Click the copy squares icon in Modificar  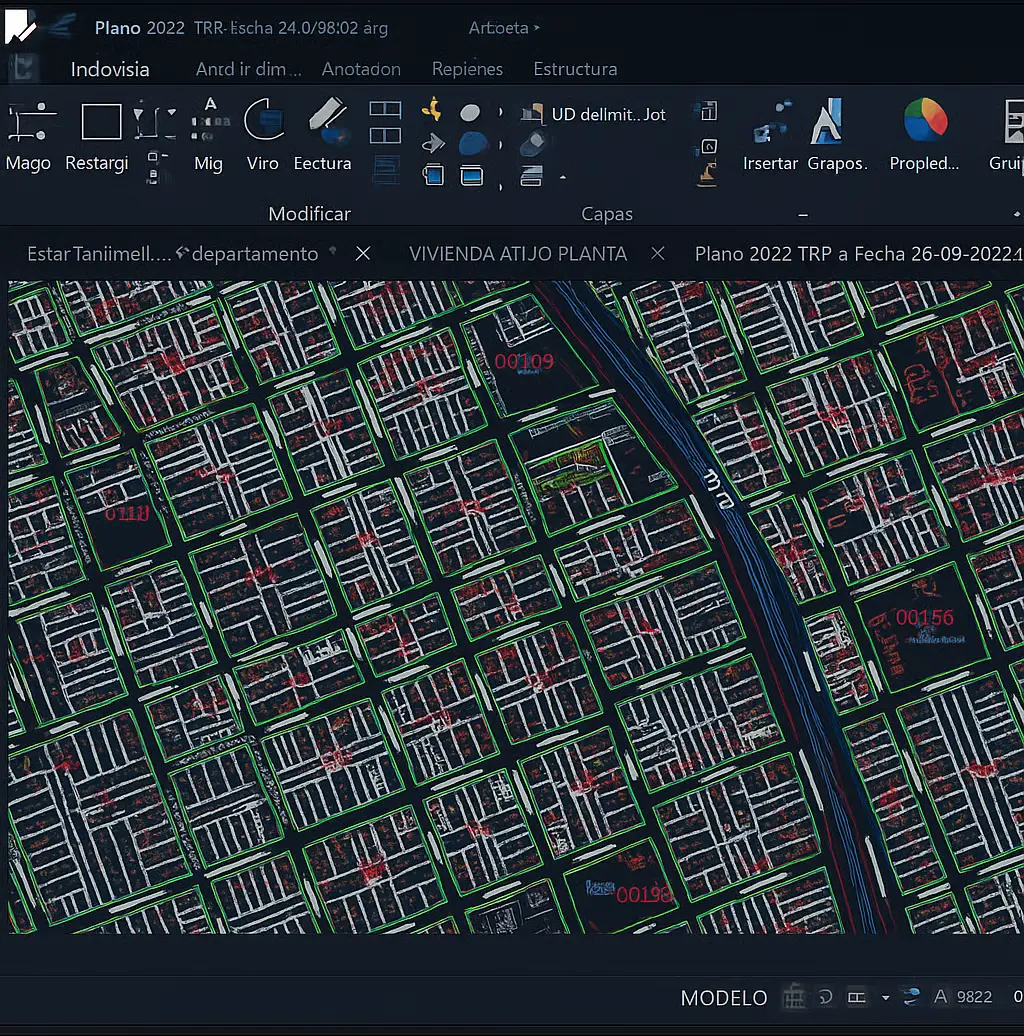click(433, 175)
